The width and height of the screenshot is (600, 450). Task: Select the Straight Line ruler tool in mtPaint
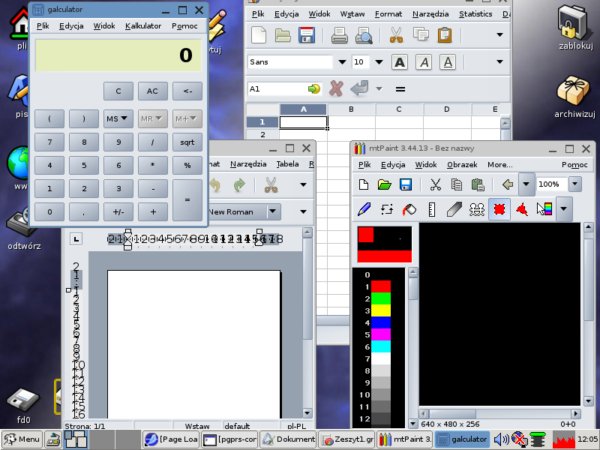click(432, 209)
